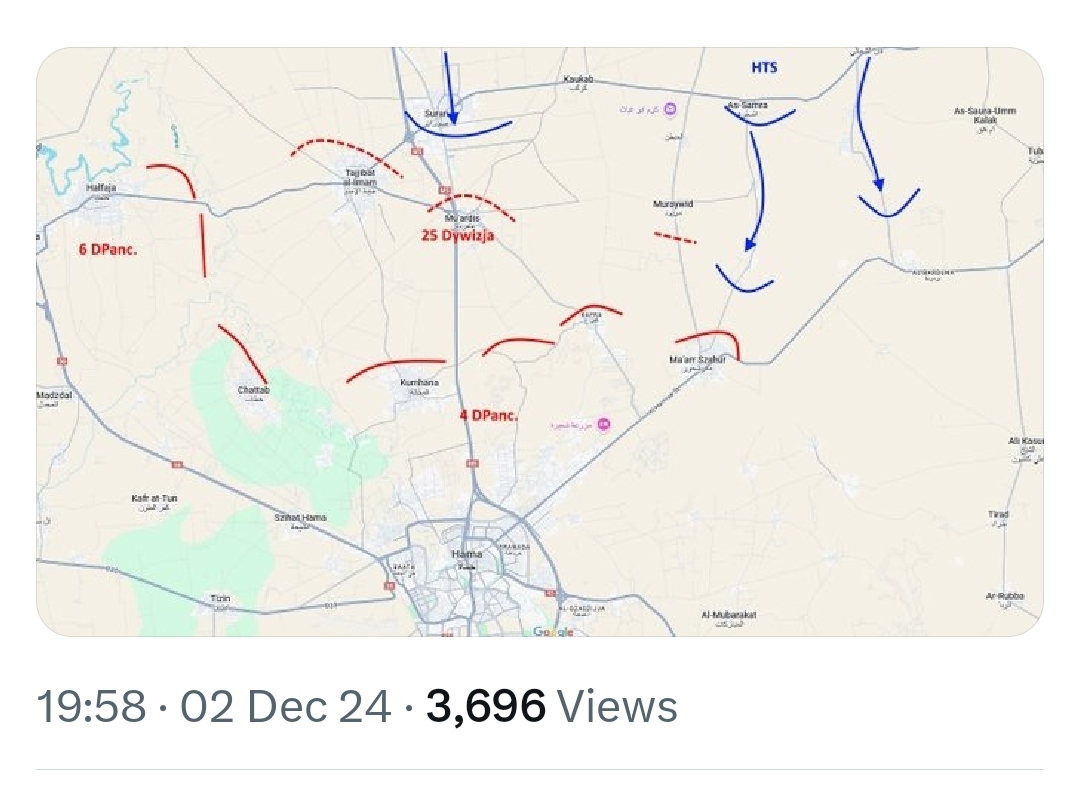Click the Kumhana town label

(419, 383)
